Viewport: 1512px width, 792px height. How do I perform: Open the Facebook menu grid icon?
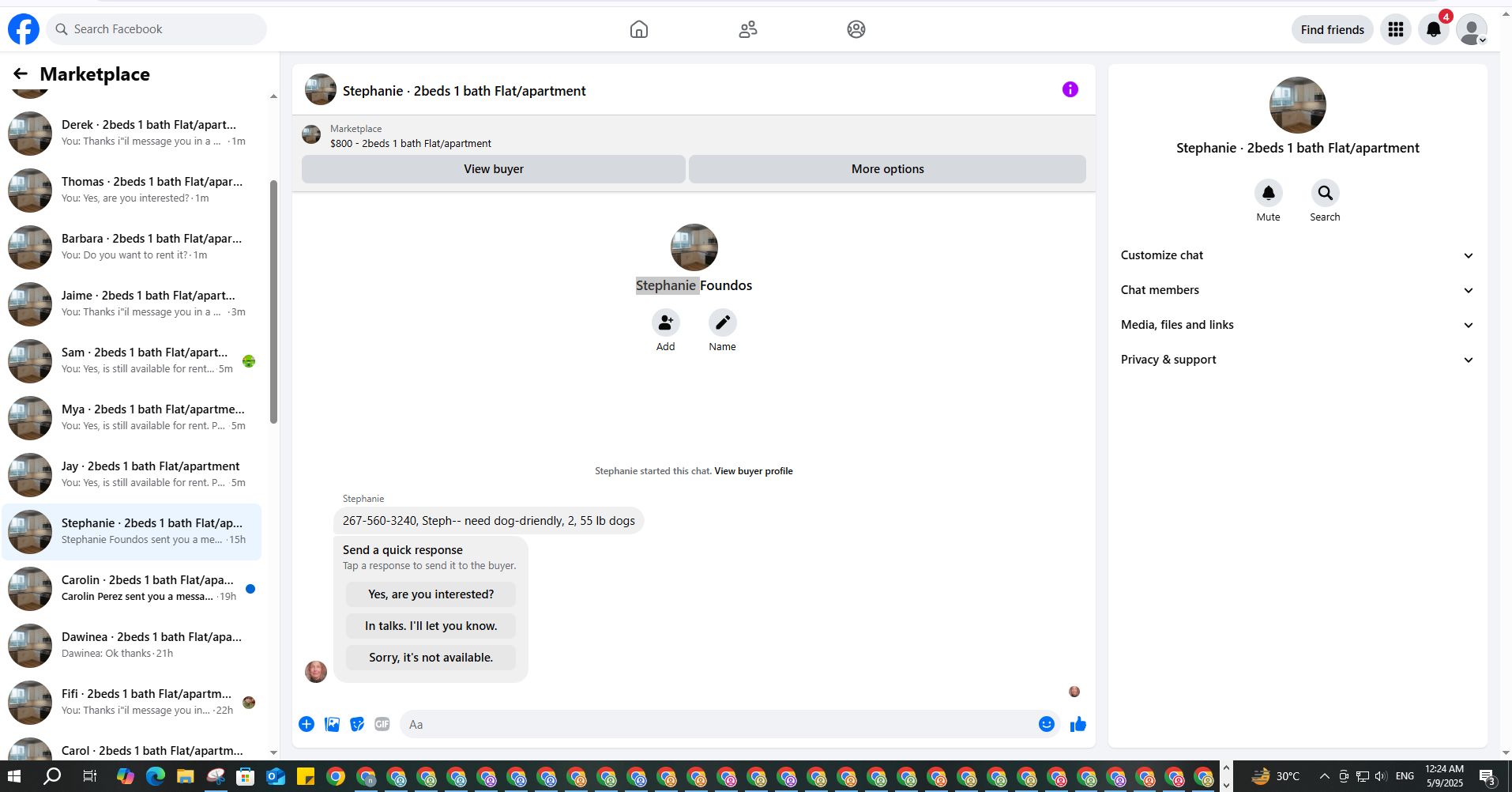point(1396,29)
